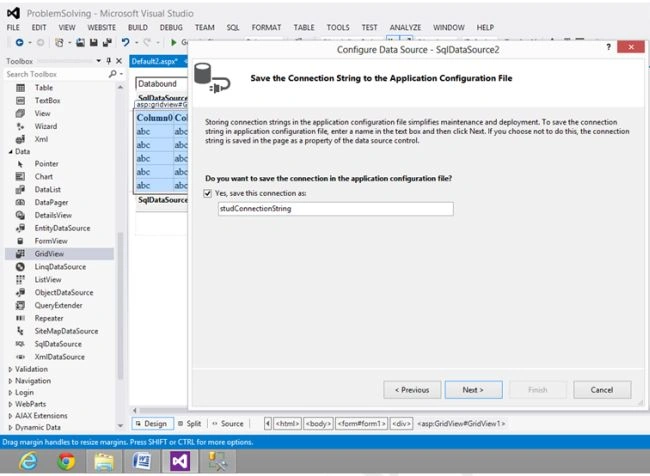Click the Chart control icon in Toolbox

point(20,177)
